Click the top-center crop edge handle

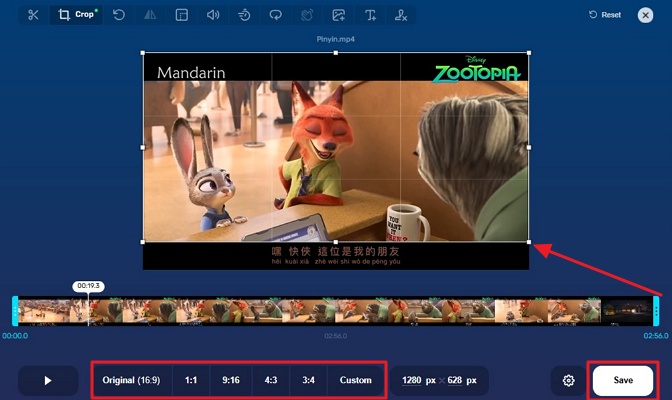point(336,53)
